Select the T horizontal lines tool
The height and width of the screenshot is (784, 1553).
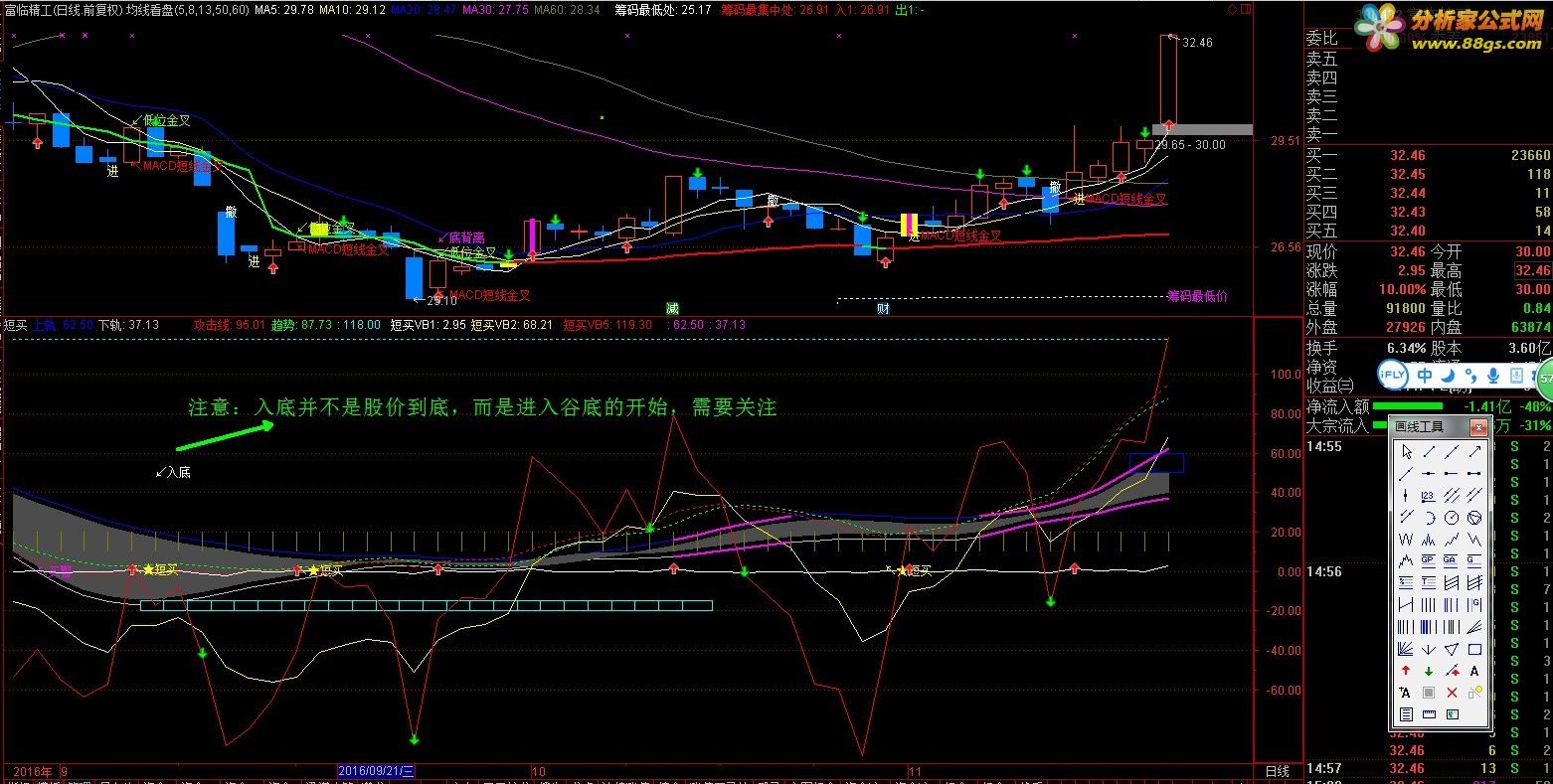1429,582
